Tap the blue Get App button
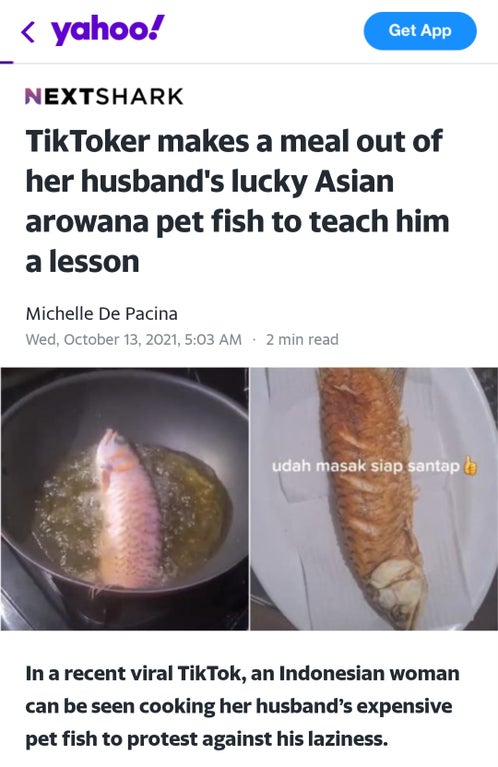Image resolution: width=498 pixels, height=767 pixels. point(420,31)
